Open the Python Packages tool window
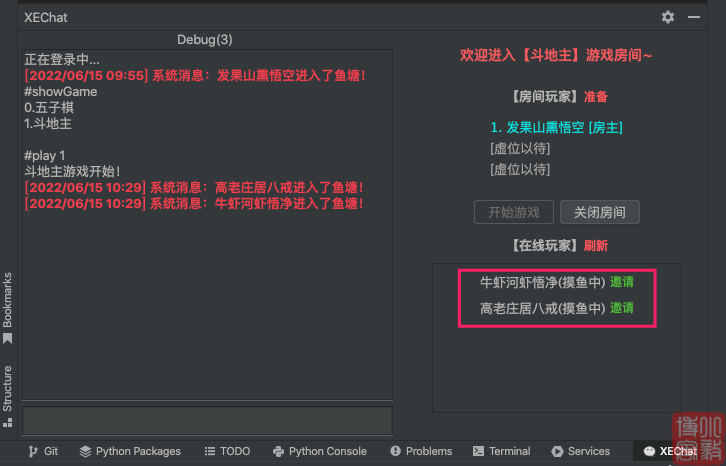The image size is (726, 466). [x=130, y=451]
